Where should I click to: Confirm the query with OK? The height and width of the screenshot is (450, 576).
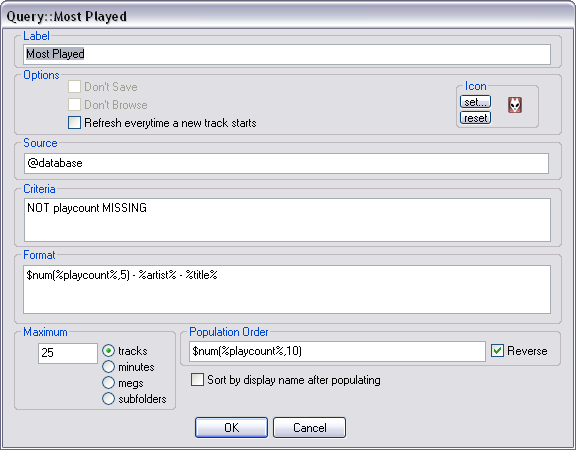(x=231, y=428)
